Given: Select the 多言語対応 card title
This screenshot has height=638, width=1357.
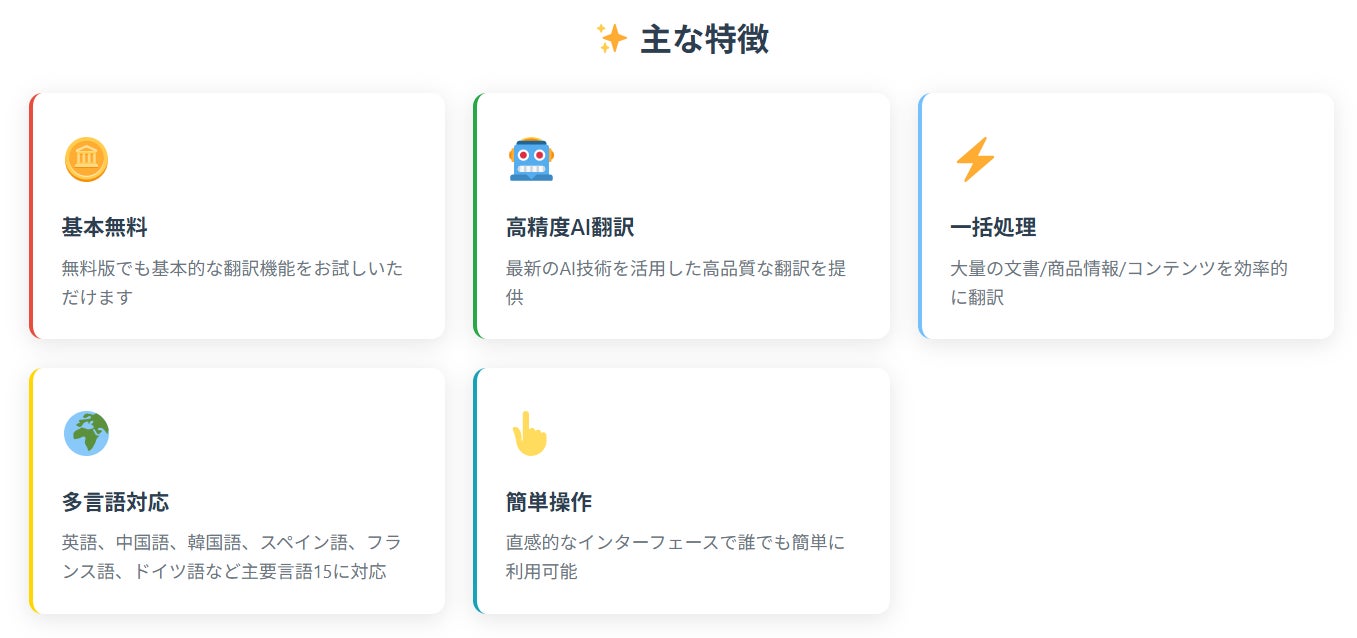Looking at the screenshot, I should [x=115, y=502].
